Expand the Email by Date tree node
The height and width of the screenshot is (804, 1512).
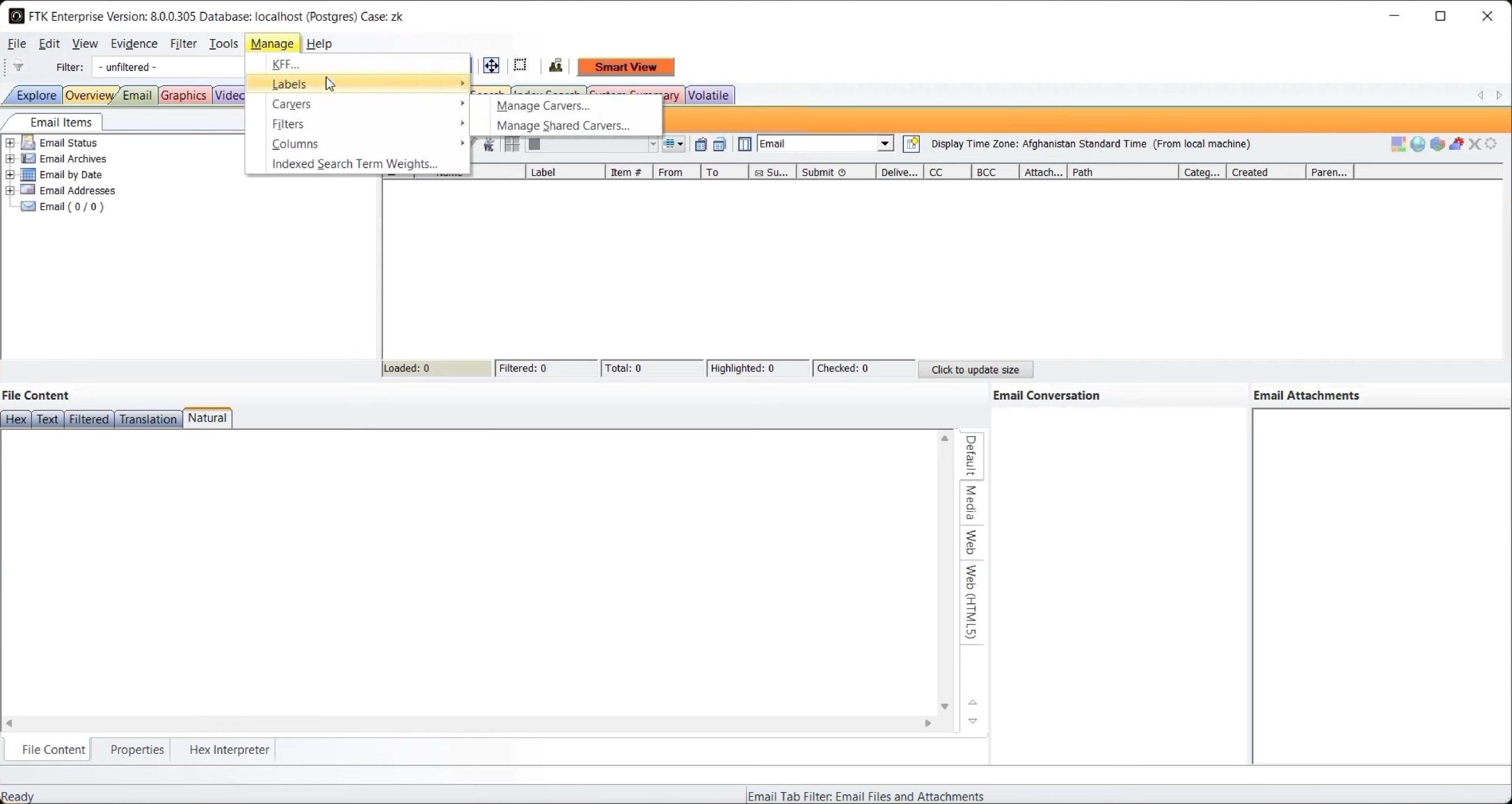click(x=10, y=175)
